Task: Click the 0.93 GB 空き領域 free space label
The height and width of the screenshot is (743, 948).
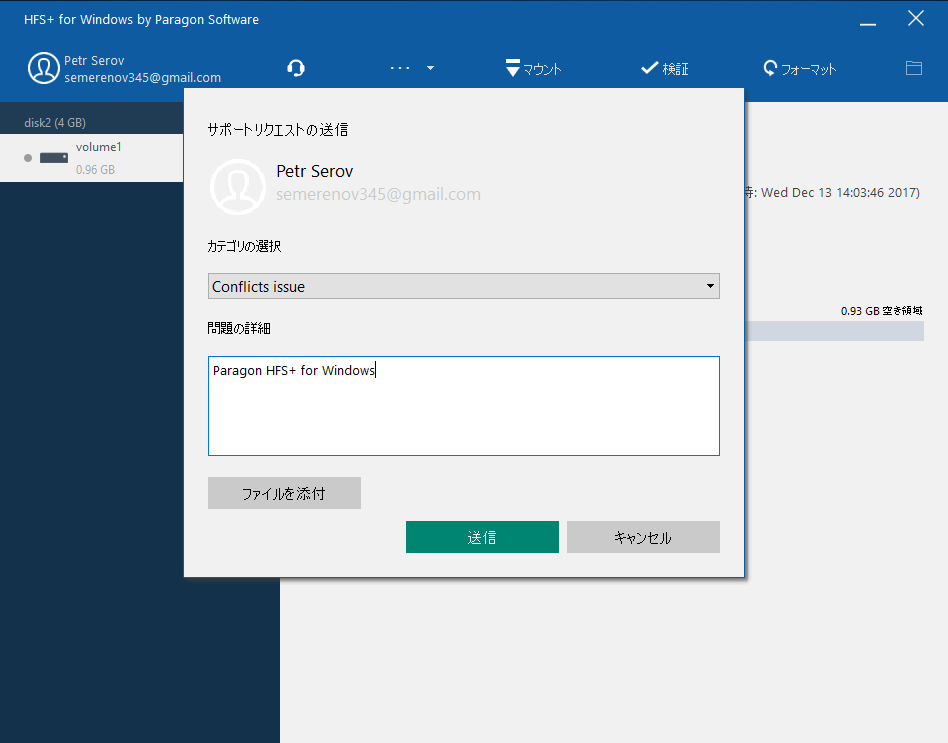Action: pyautogui.click(x=881, y=311)
